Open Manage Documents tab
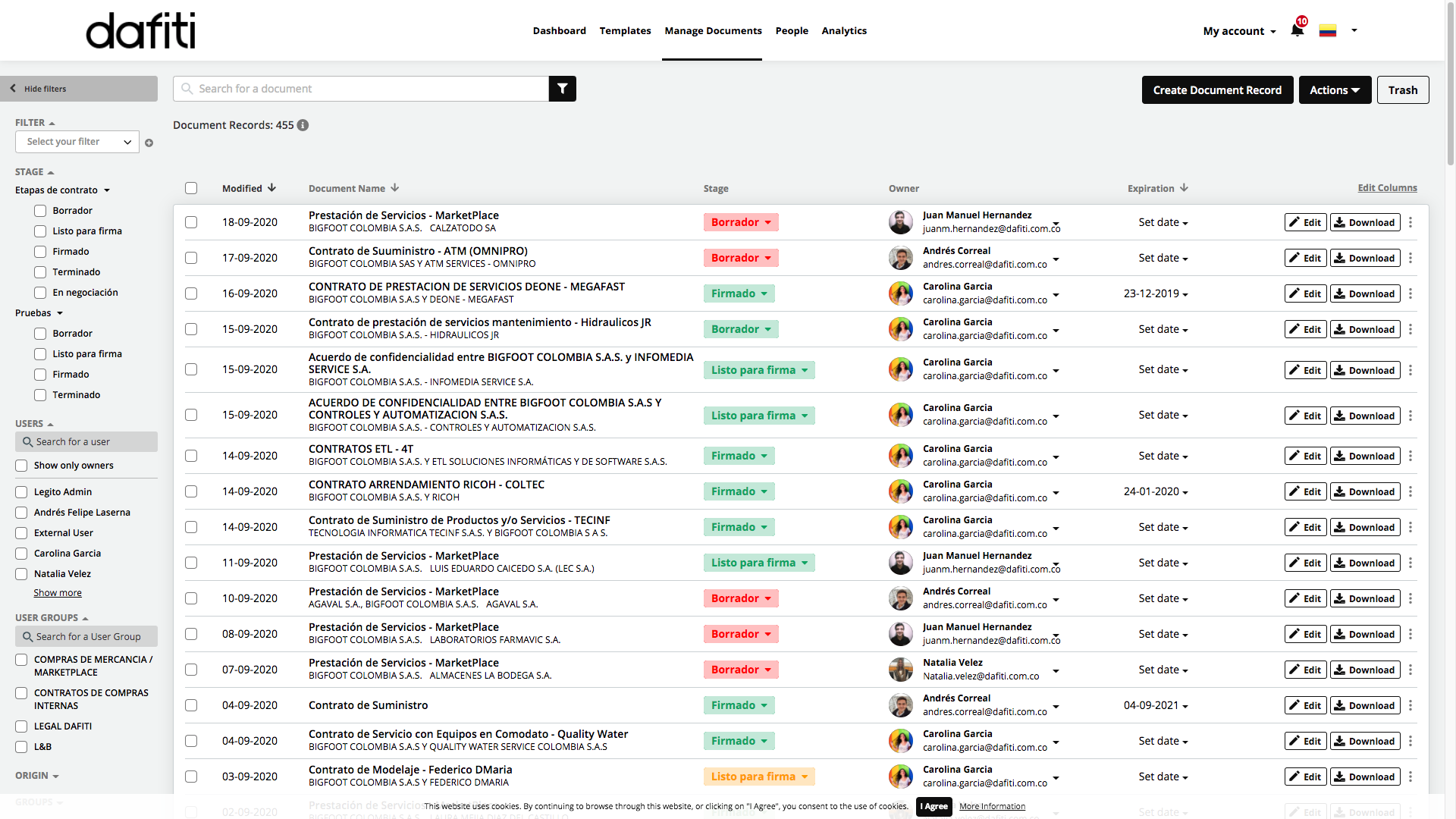The width and height of the screenshot is (1456, 819). pos(713,30)
